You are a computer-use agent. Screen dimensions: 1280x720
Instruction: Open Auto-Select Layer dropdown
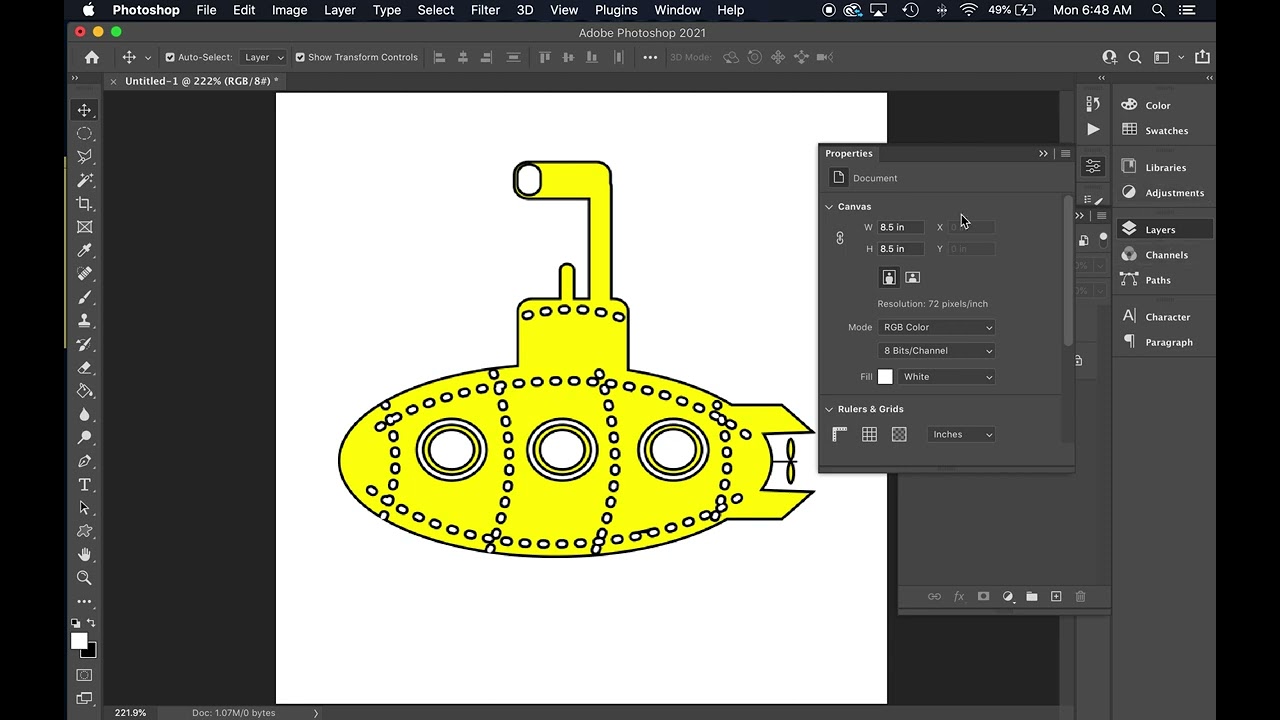[x=264, y=57]
